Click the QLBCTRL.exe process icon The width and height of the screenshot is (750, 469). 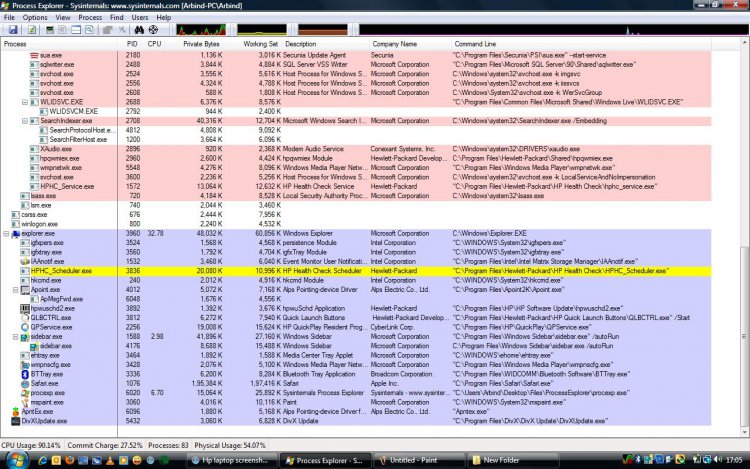click(25, 318)
